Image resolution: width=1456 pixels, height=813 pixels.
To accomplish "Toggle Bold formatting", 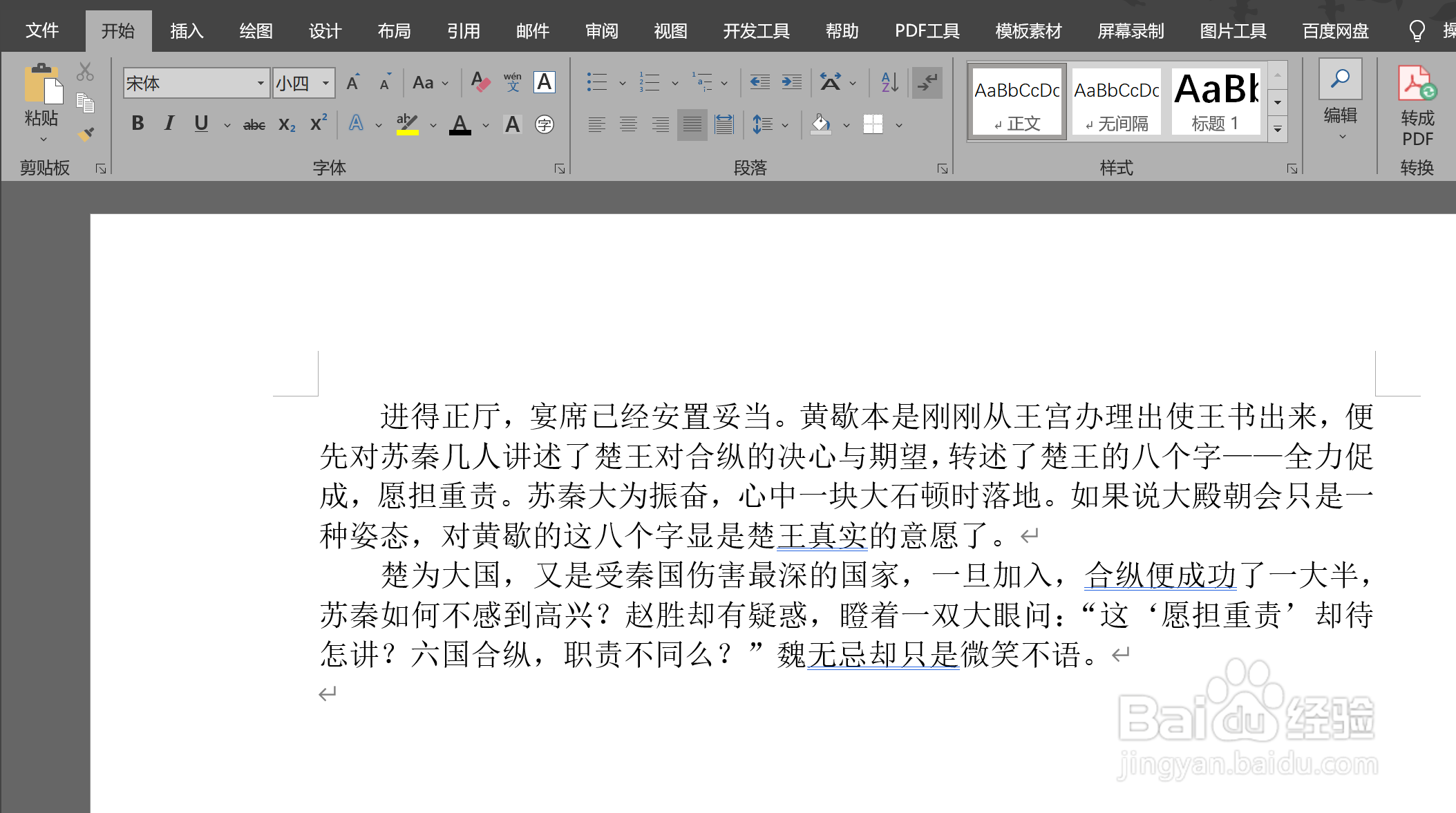I will 138,124.
